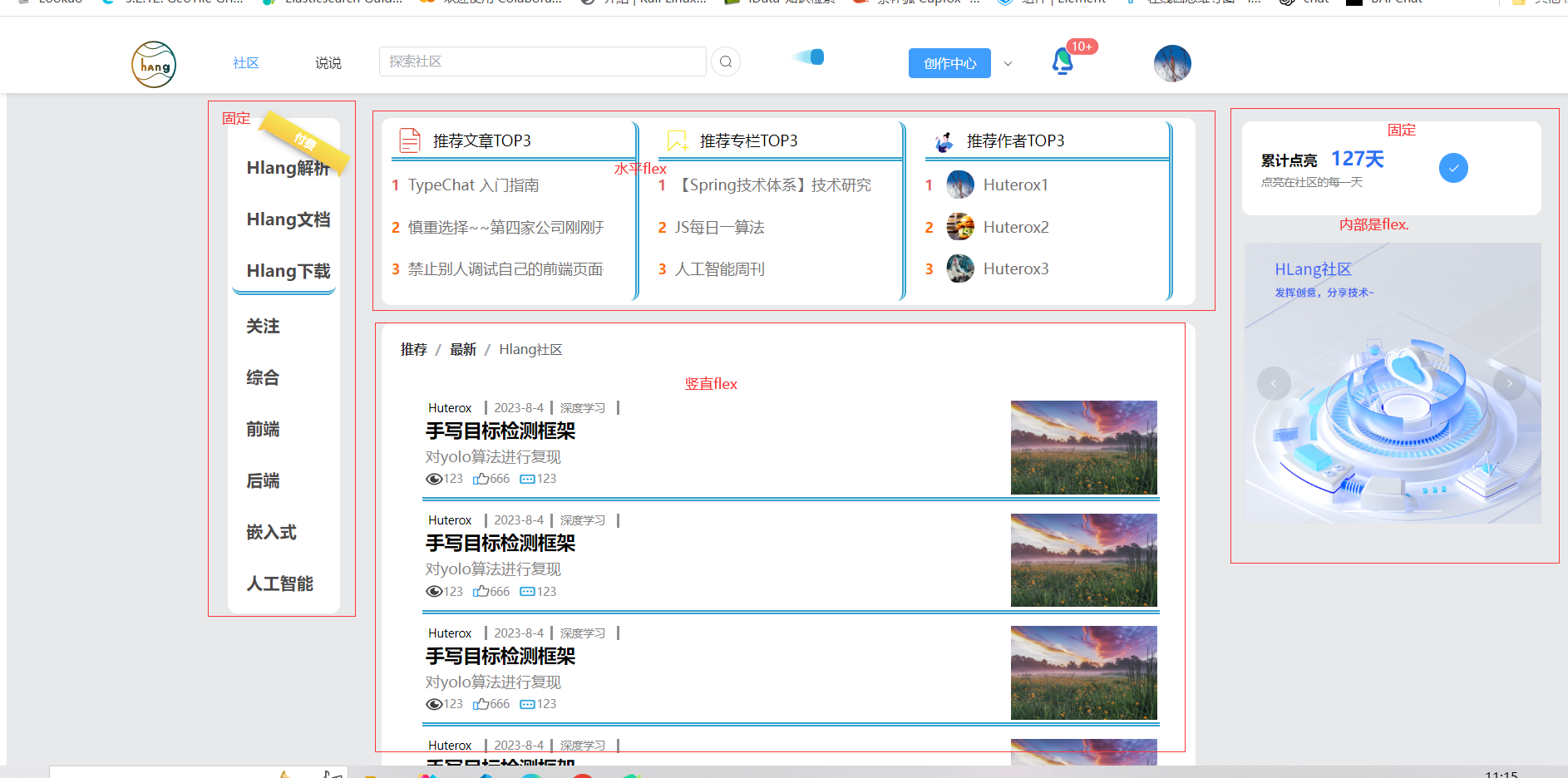Open the hlang logo home link
This screenshot has width=1568, height=778.
pyautogui.click(x=154, y=64)
